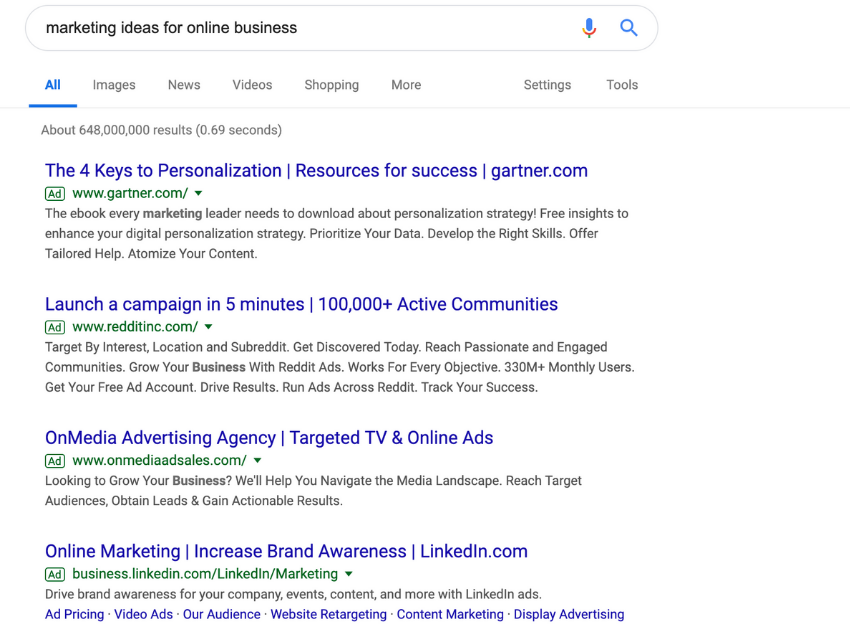Switch to the Images tab

114,85
